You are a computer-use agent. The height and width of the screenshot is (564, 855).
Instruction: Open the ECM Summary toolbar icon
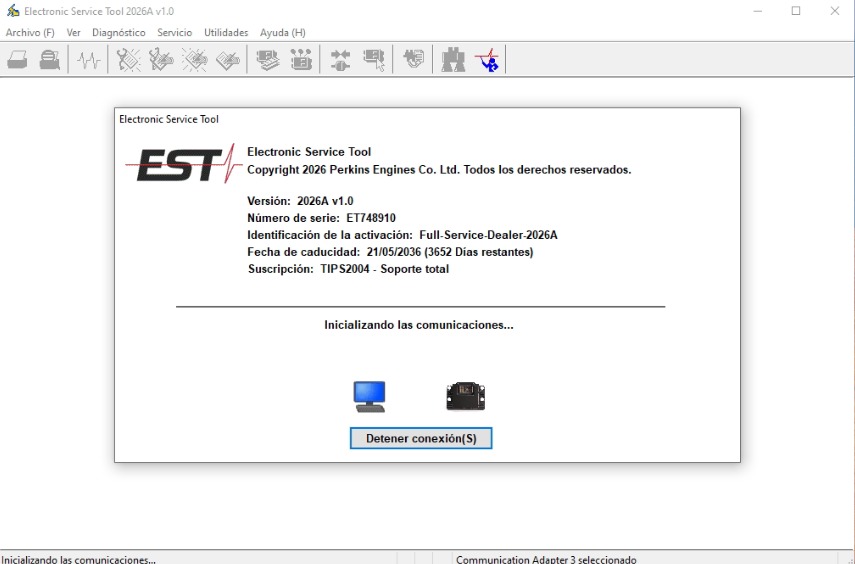pyautogui.click(x=268, y=59)
